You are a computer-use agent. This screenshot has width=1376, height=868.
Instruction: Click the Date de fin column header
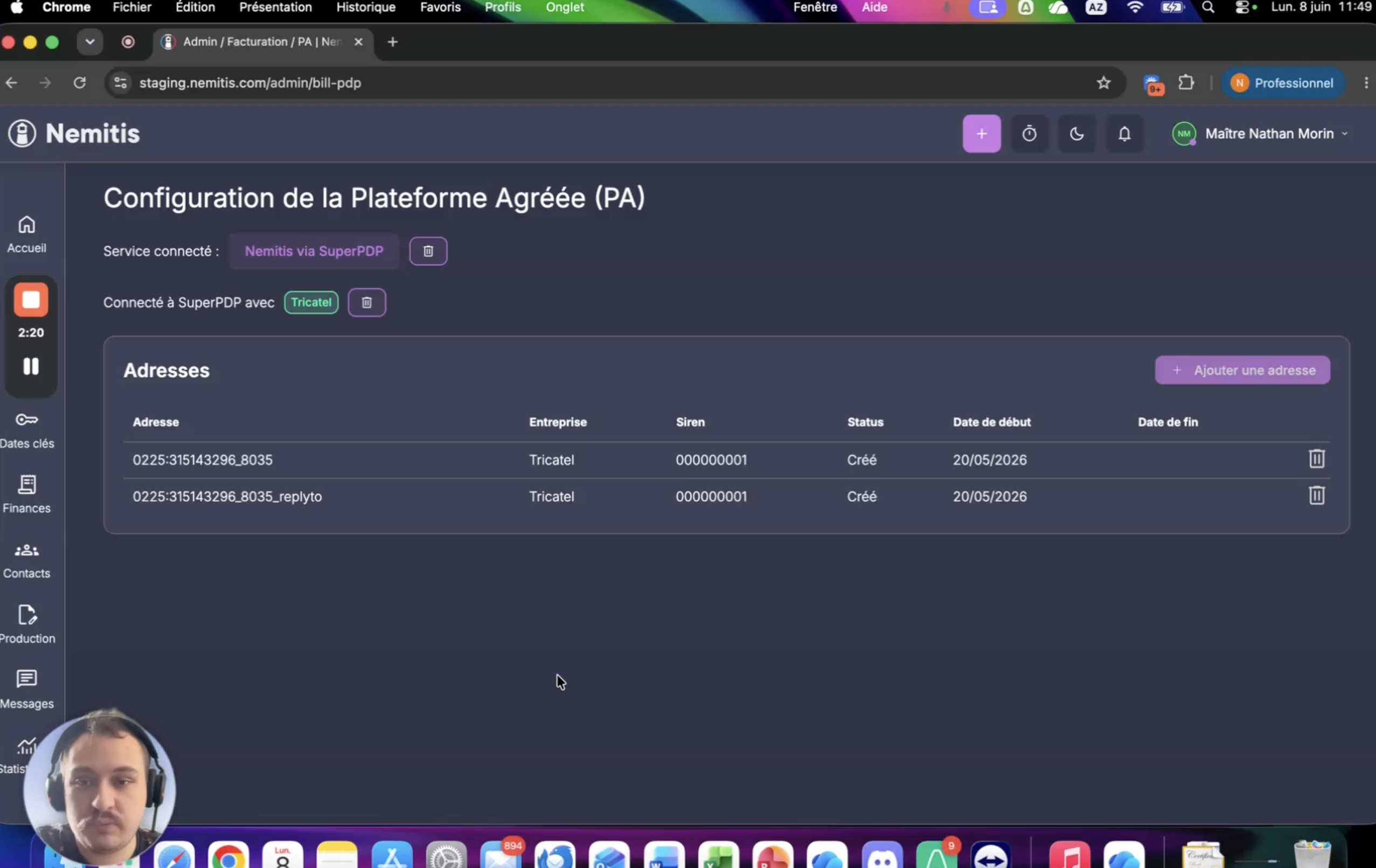tap(1167, 422)
